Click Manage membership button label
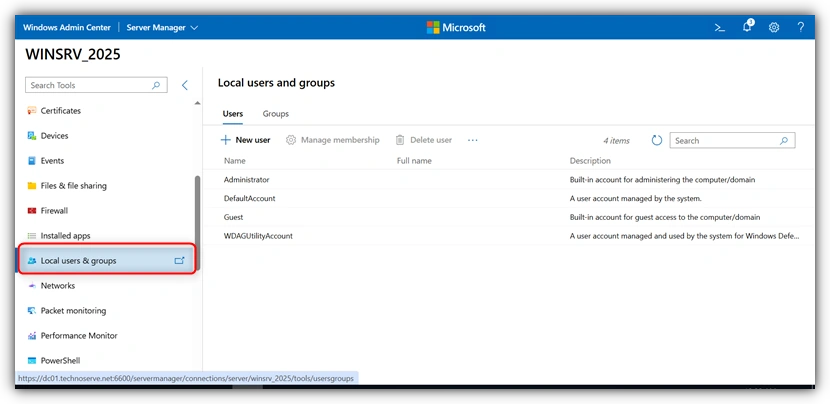The image size is (830, 404). (340, 140)
